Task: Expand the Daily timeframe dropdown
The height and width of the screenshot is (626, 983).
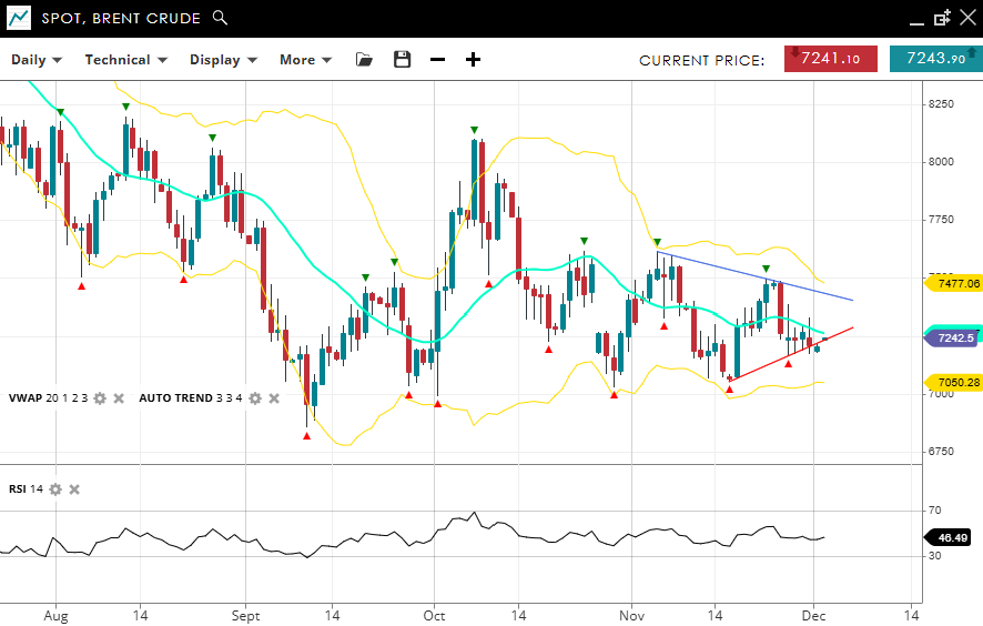Action: (x=36, y=60)
